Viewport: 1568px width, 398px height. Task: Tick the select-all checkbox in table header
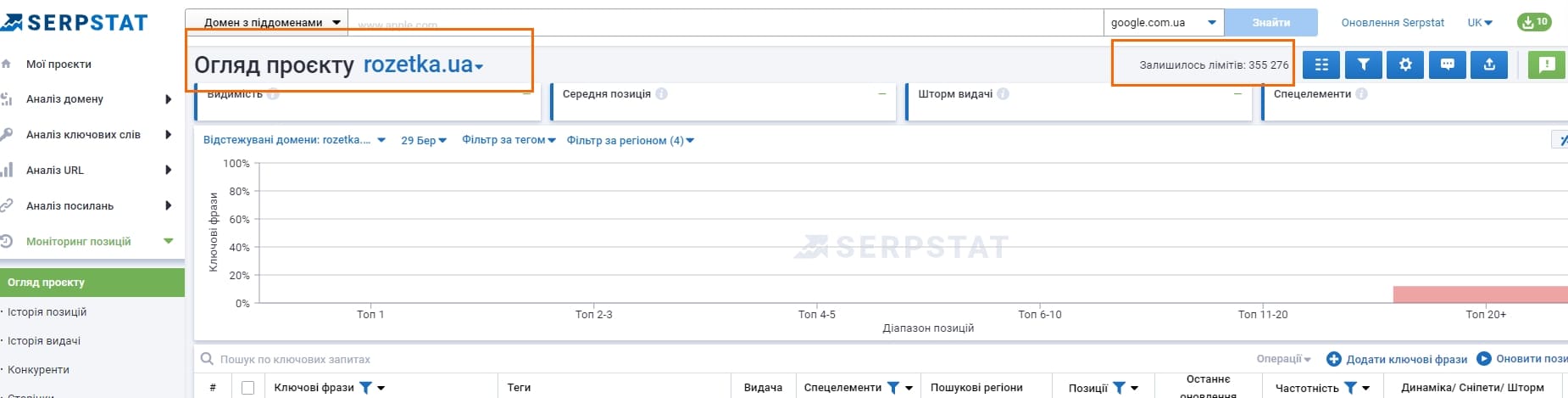coord(247,388)
